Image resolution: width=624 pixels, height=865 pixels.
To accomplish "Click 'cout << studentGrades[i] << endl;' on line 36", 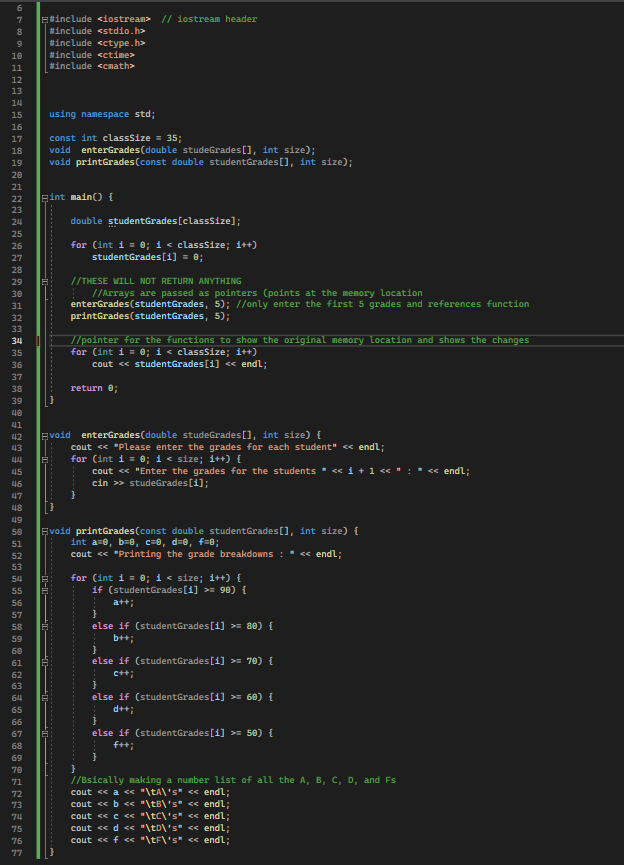I will click(179, 364).
